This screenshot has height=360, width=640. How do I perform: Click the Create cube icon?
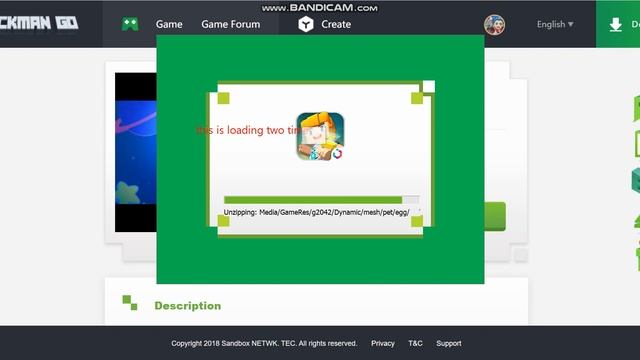coord(306,24)
